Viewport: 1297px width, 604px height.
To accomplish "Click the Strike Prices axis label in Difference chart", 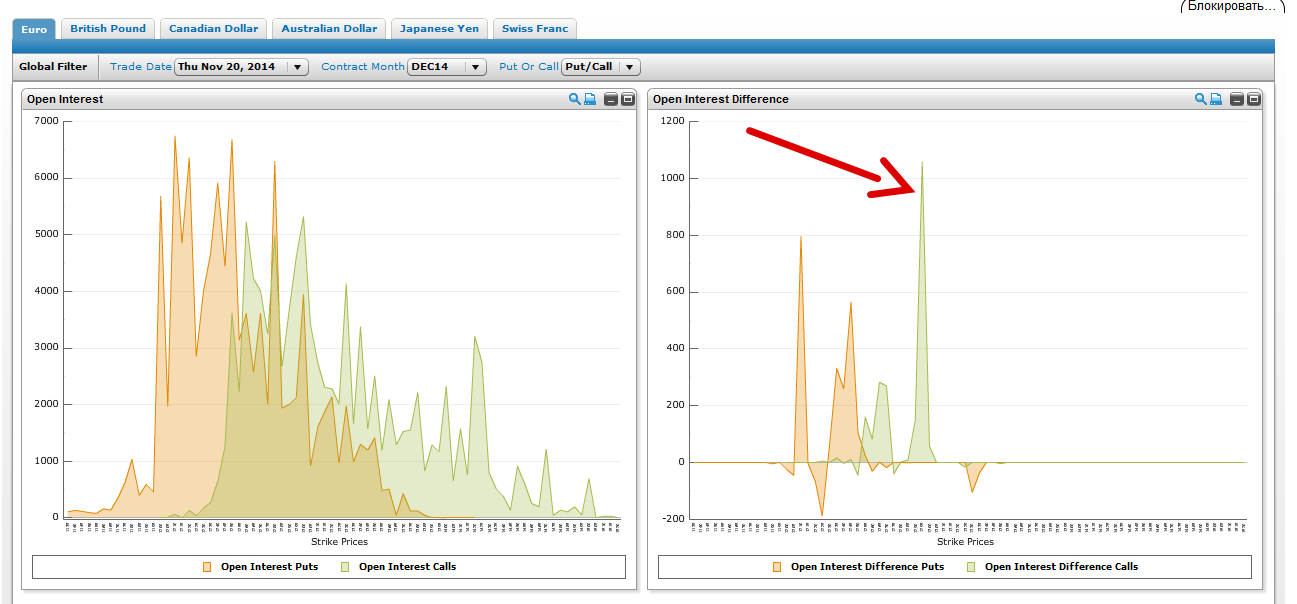I will click(965, 542).
